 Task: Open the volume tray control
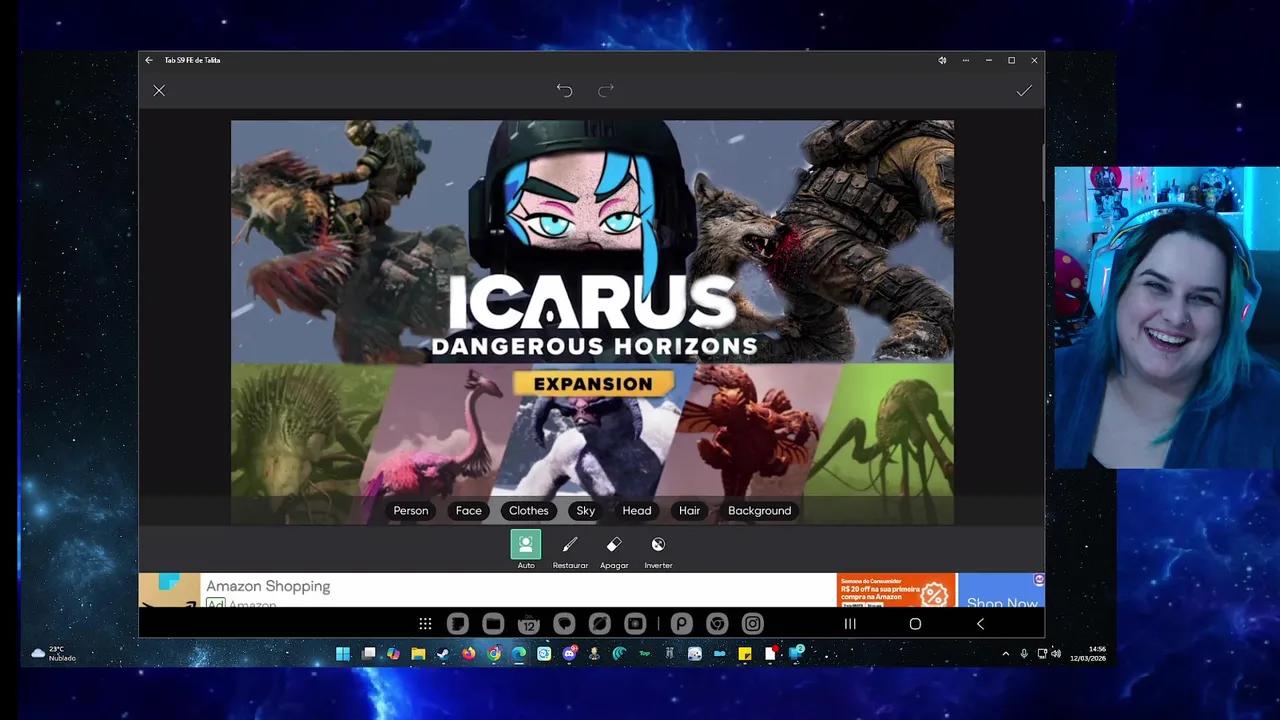click(x=1055, y=654)
